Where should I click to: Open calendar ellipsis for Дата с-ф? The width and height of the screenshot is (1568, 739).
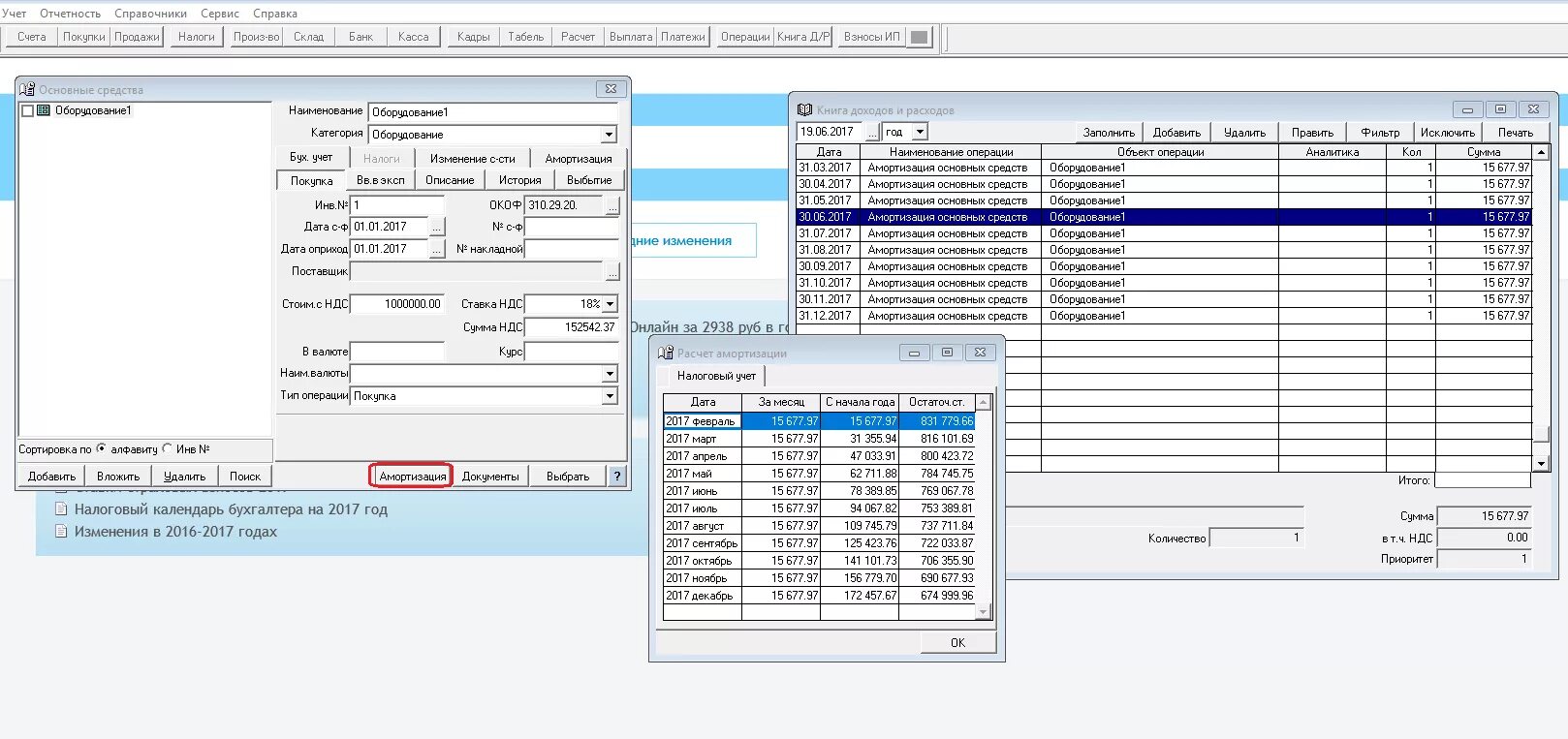click(x=437, y=227)
